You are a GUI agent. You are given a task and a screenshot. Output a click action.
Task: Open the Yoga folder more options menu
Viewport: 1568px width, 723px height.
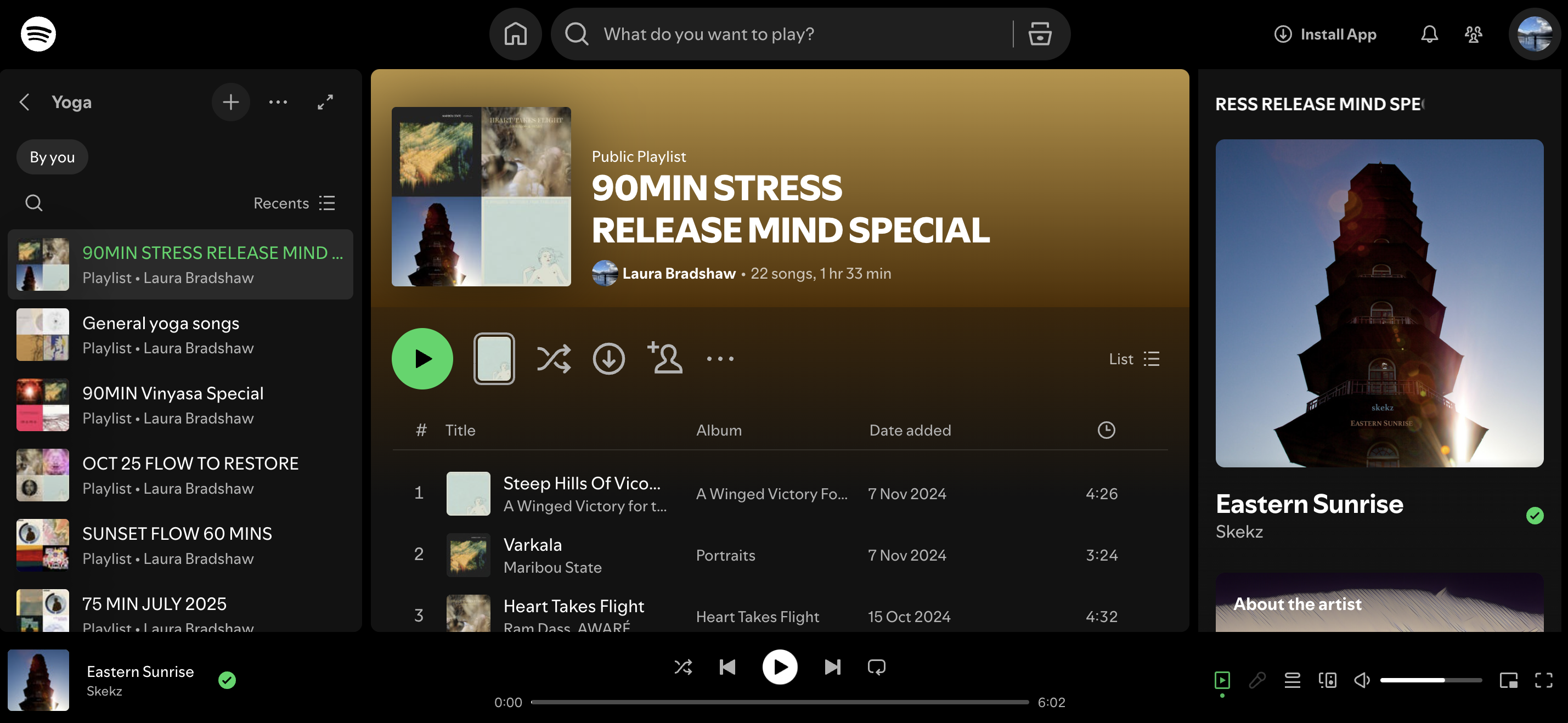278,101
